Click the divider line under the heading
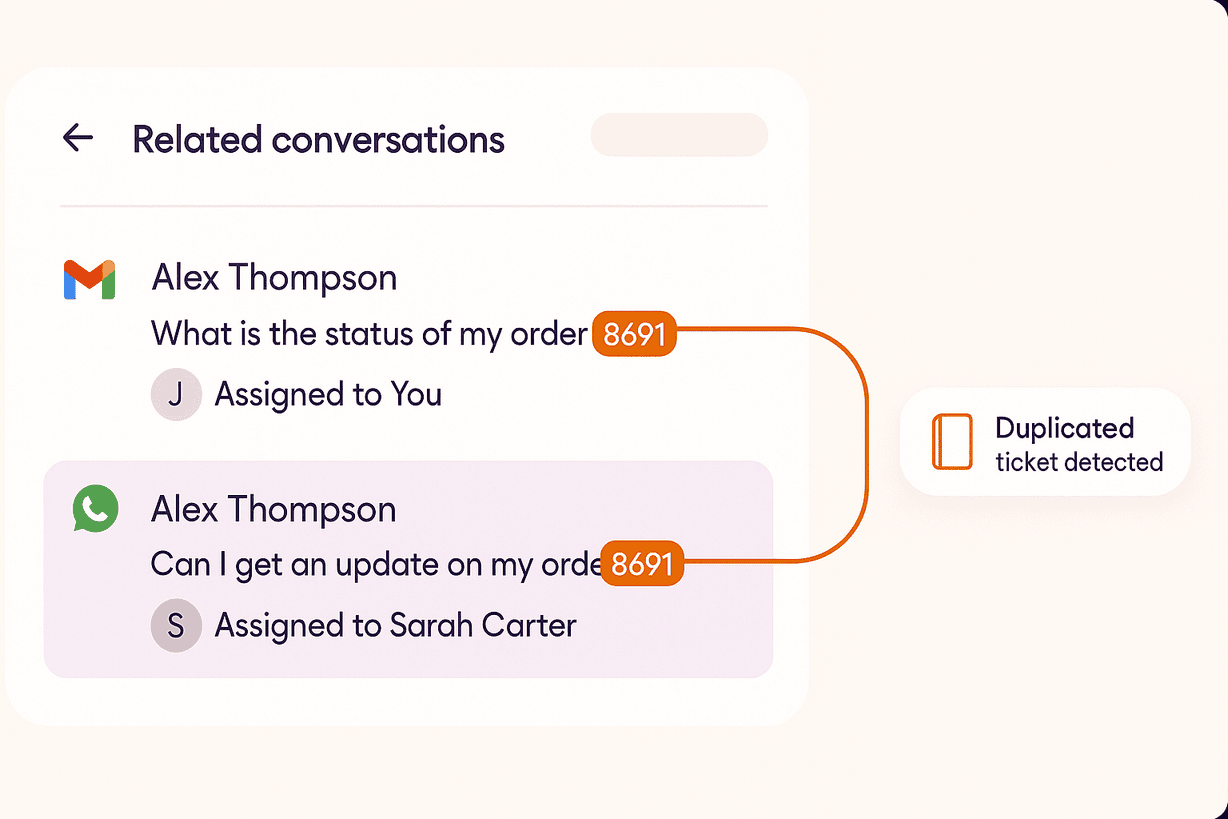The width and height of the screenshot is (1228, 819). point(413,206)
